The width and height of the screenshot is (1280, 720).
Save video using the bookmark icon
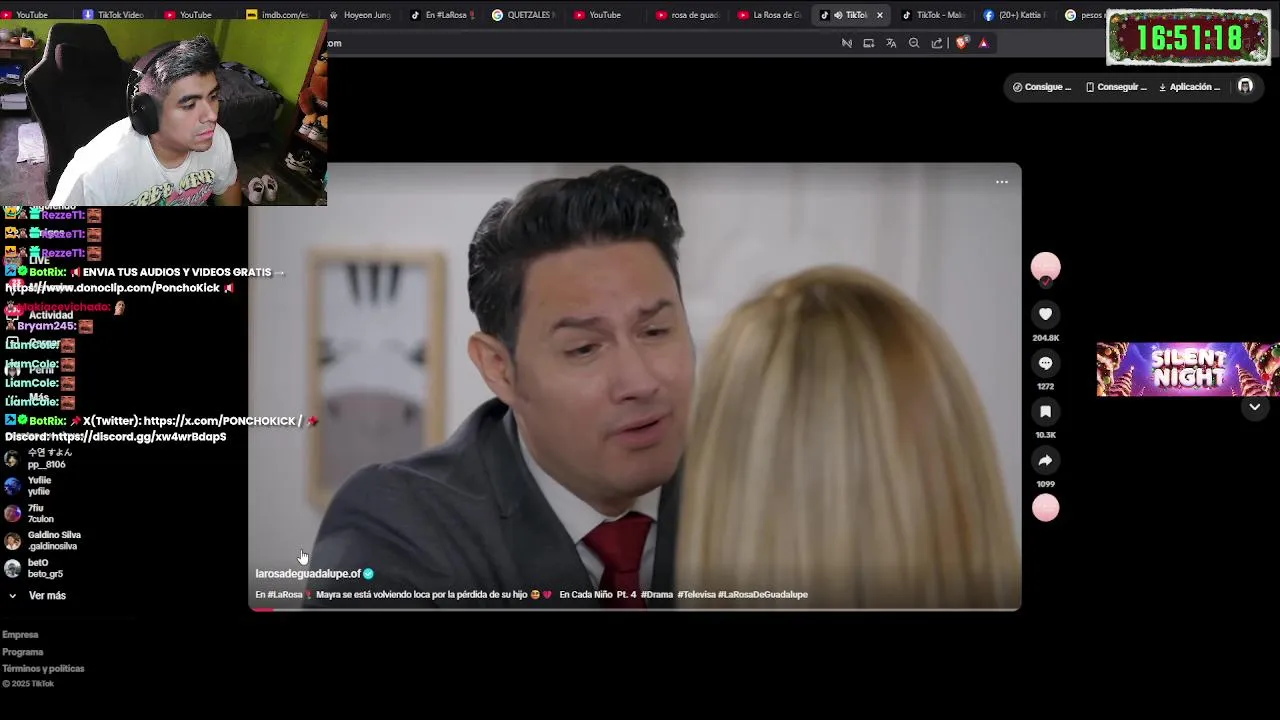(x=1045, y=412)
